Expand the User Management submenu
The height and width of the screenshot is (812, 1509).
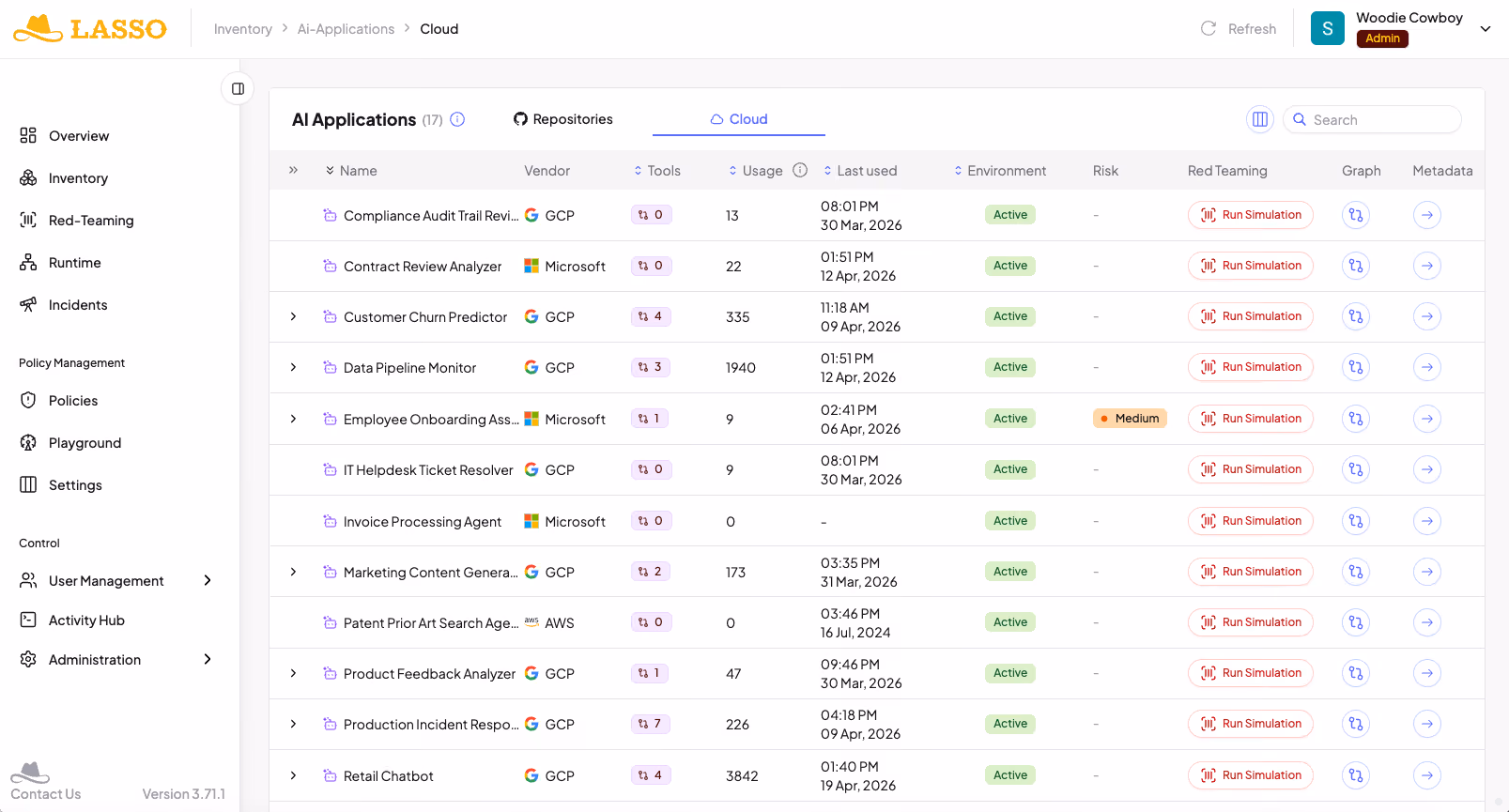(208, 581)
